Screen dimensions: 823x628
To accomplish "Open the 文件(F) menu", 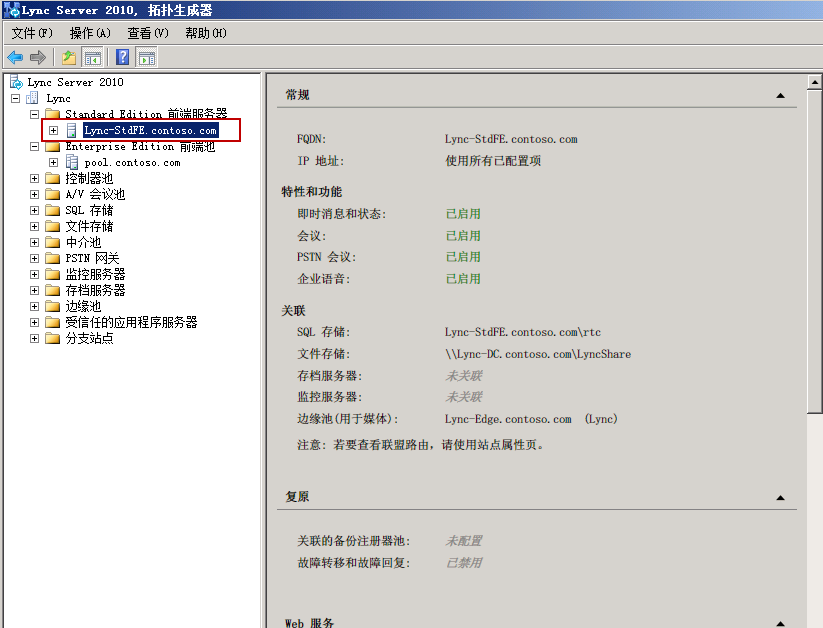I will (32, 33).
